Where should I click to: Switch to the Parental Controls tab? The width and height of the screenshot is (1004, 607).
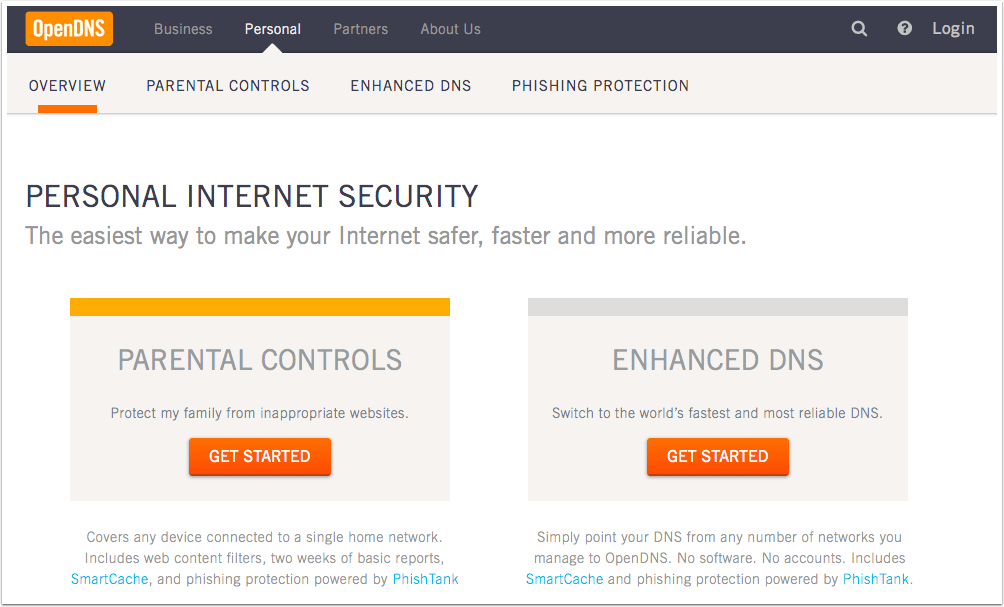tap(228, 86)
